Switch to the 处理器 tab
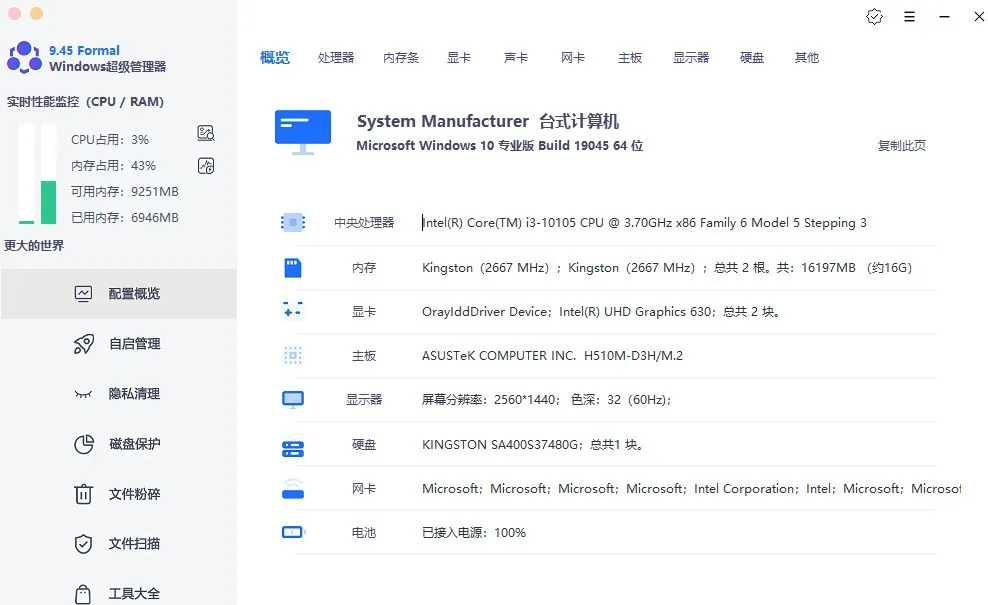 [x=337, y=57]
